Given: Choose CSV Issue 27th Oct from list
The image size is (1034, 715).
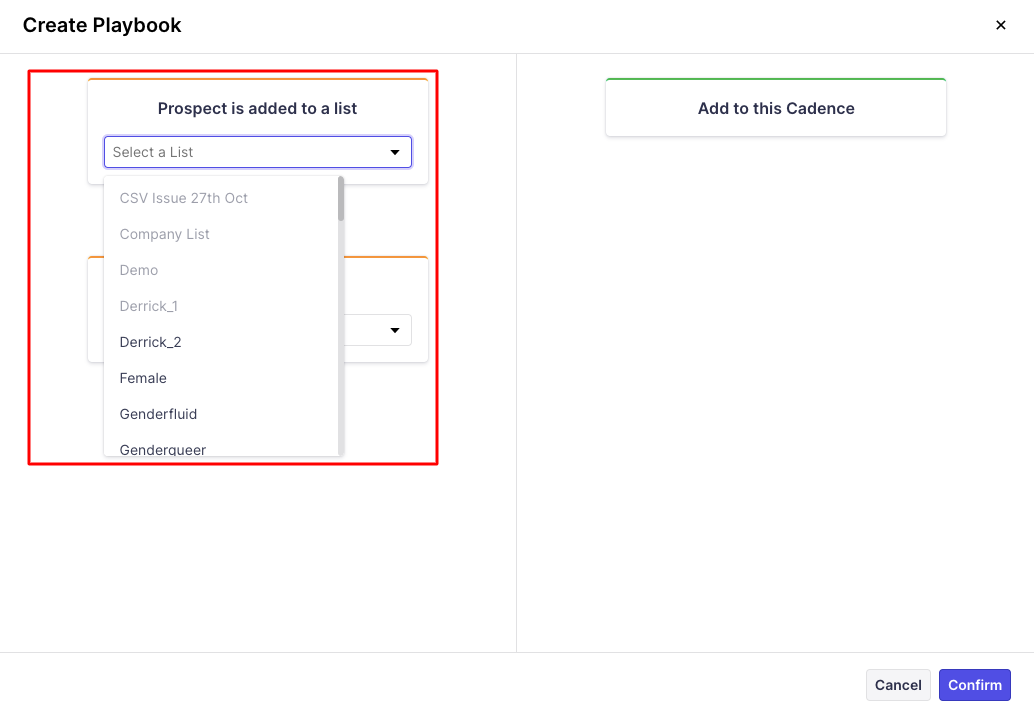Looking at the screenshot, I should (x=184, y=198).
